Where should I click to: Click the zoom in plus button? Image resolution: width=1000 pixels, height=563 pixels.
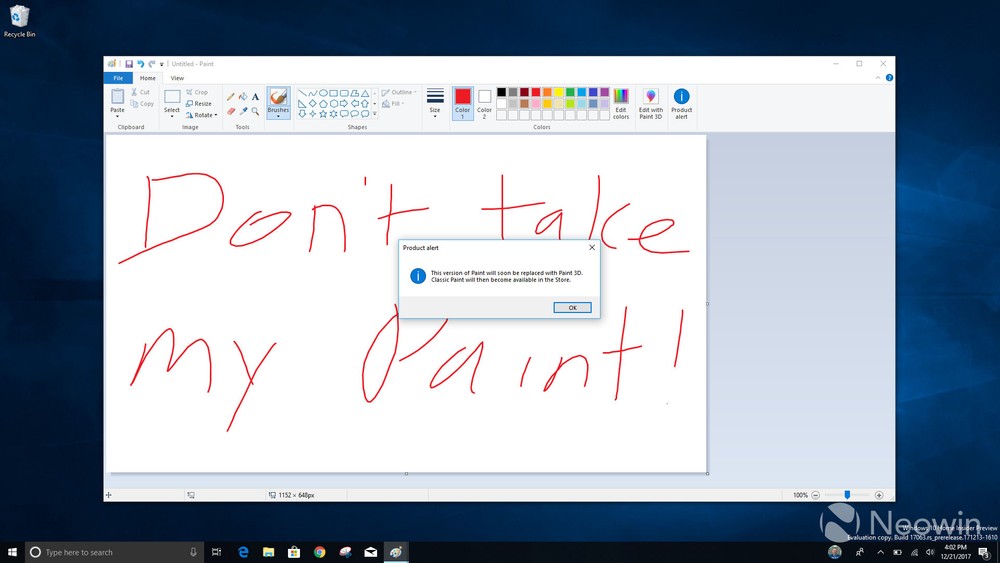879,495
